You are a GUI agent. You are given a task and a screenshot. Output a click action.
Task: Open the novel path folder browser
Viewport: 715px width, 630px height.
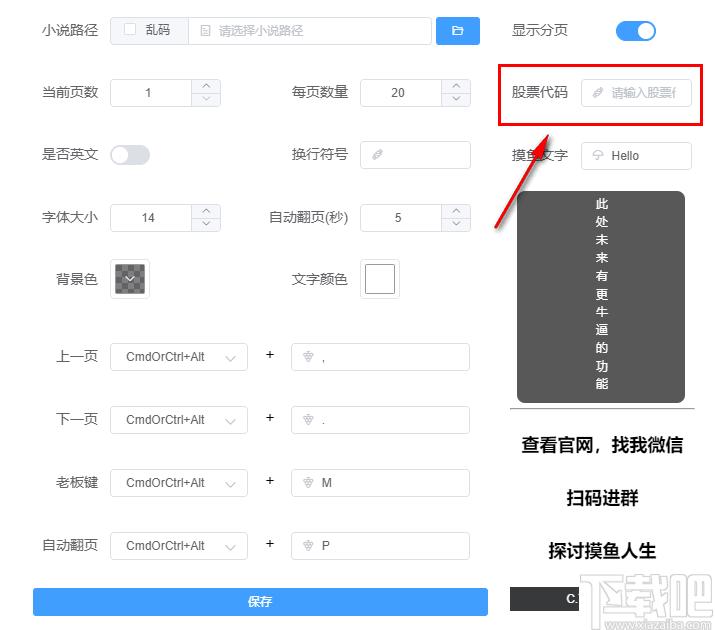pos(457,31)
